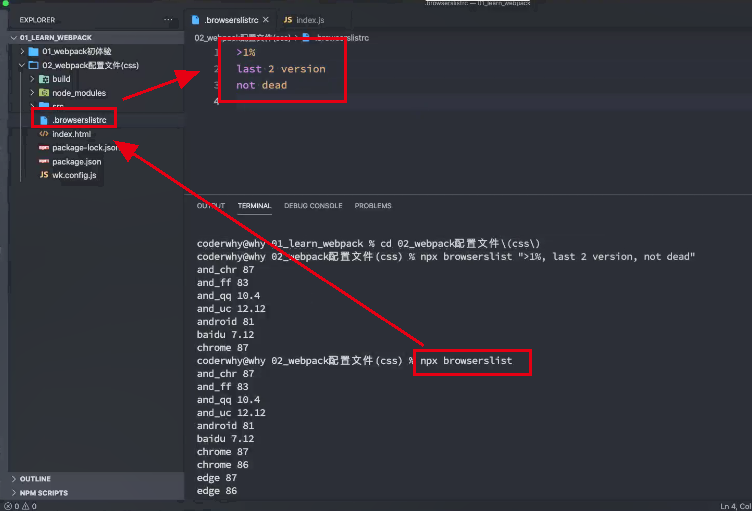Image resolution: width=752 pixels, height=511 pixels.
Task: Switch to the index.js editor tab
Action: click(x=304, y=20)
